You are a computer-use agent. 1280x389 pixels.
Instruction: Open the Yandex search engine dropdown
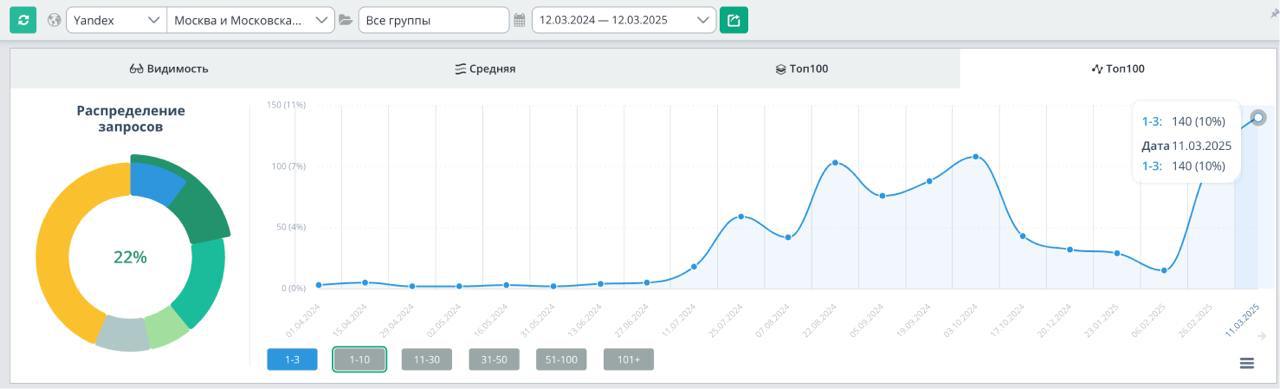116,20
